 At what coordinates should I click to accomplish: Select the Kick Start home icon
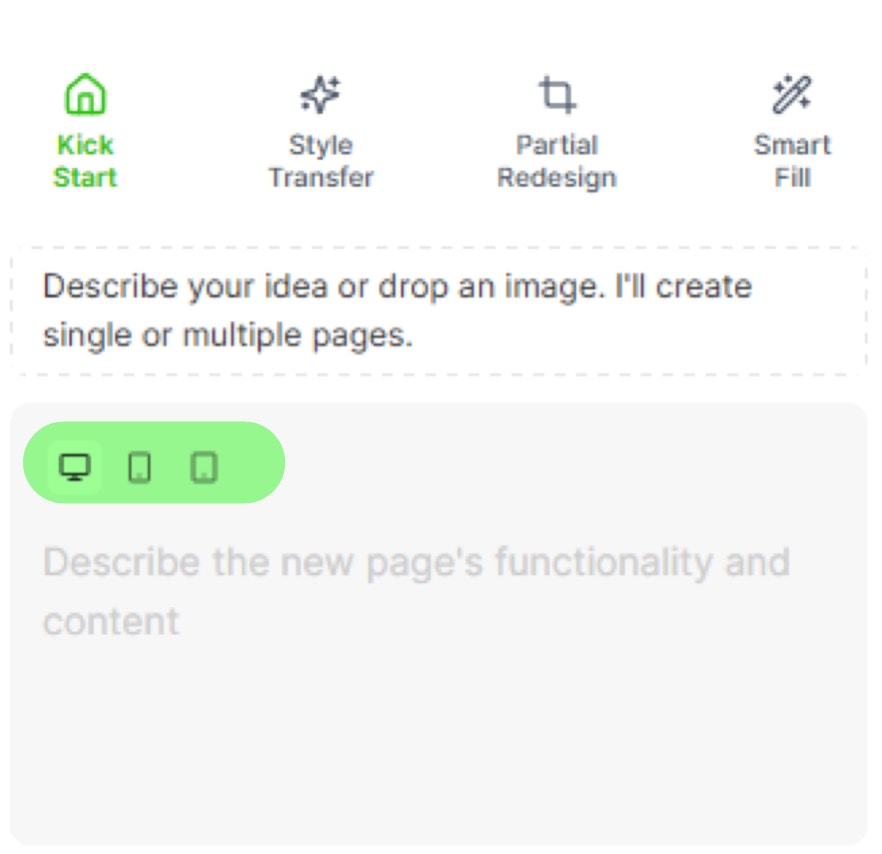point(85,93)
